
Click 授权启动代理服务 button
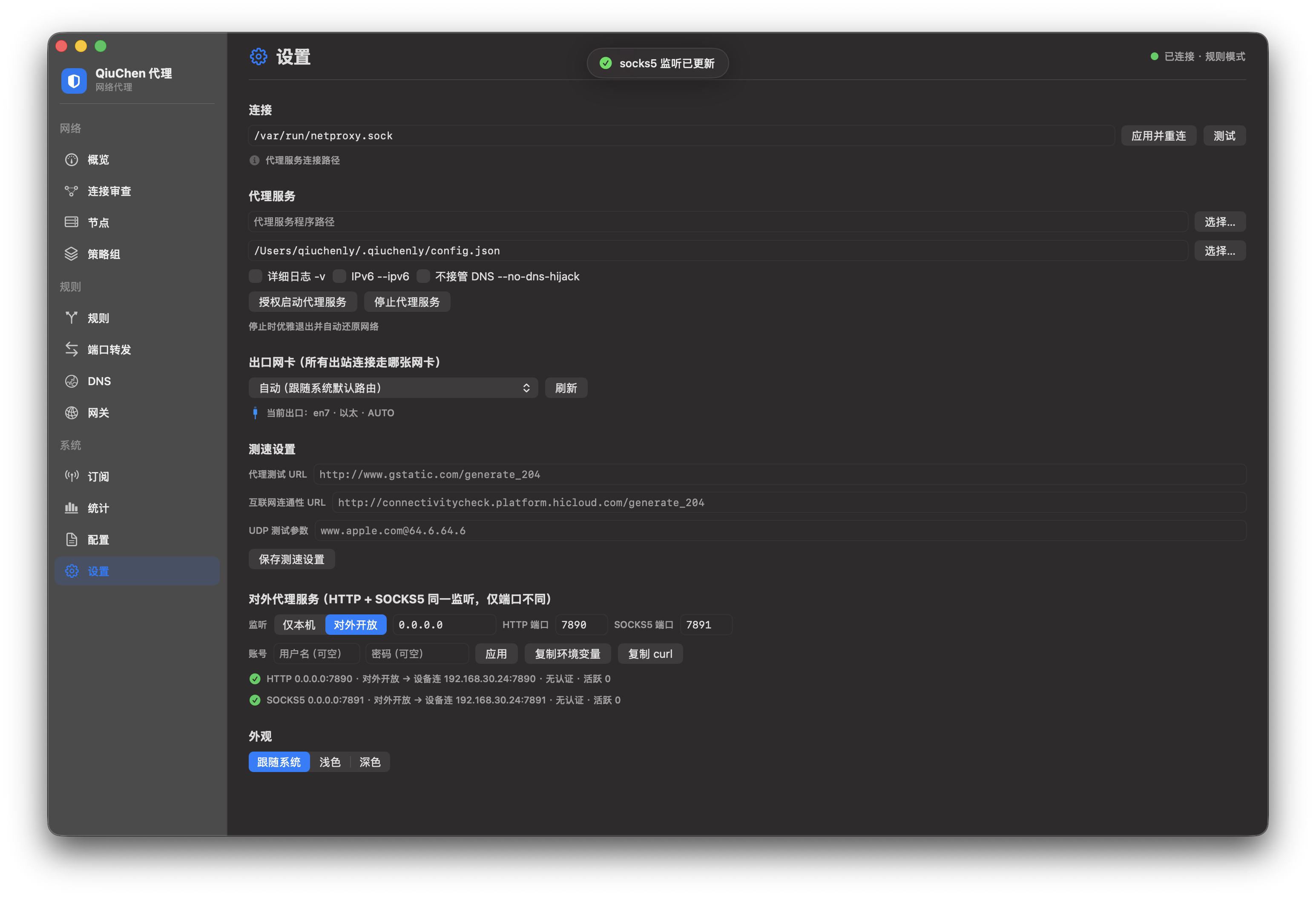click(302, 302)
